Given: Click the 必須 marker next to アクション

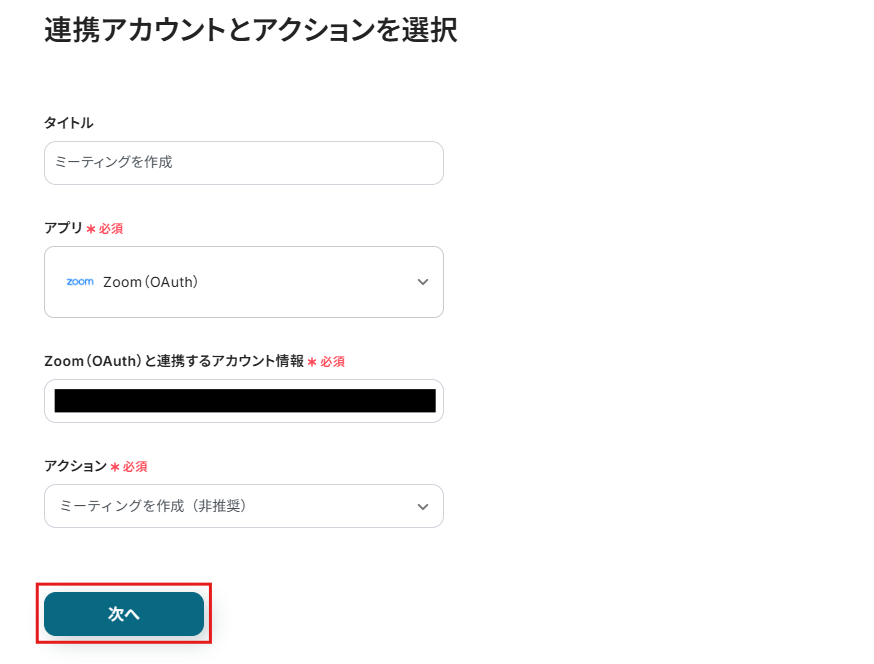Looking at the screenshot, I should [135, 467].
